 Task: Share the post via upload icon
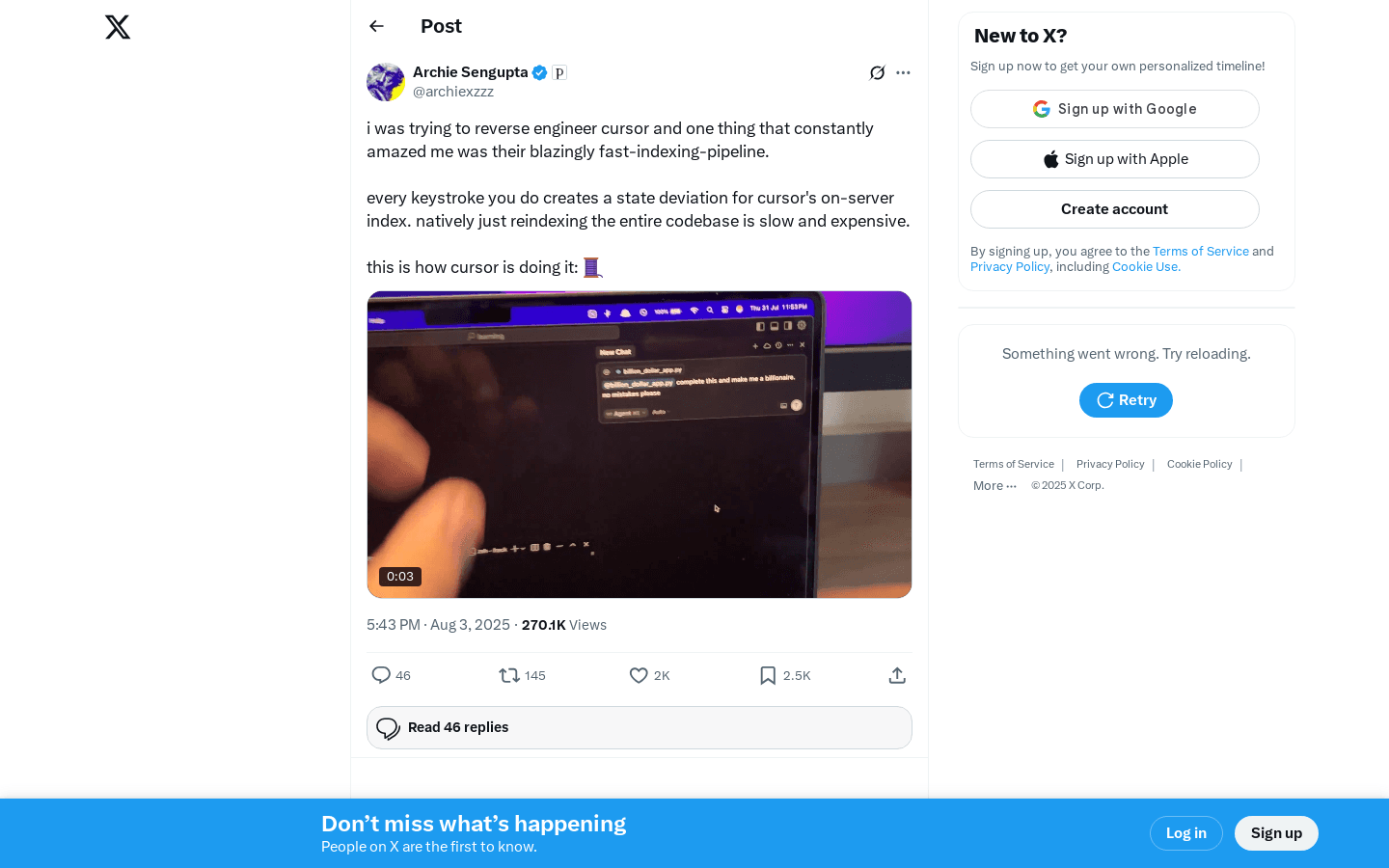click(897, 675)
